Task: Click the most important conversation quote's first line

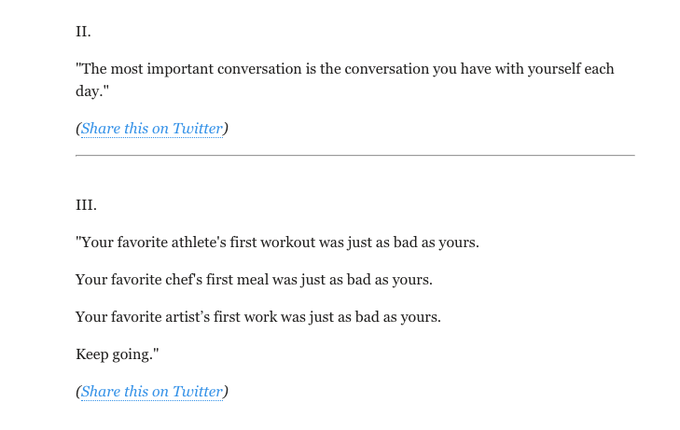Action: click(x=345, y=69)
